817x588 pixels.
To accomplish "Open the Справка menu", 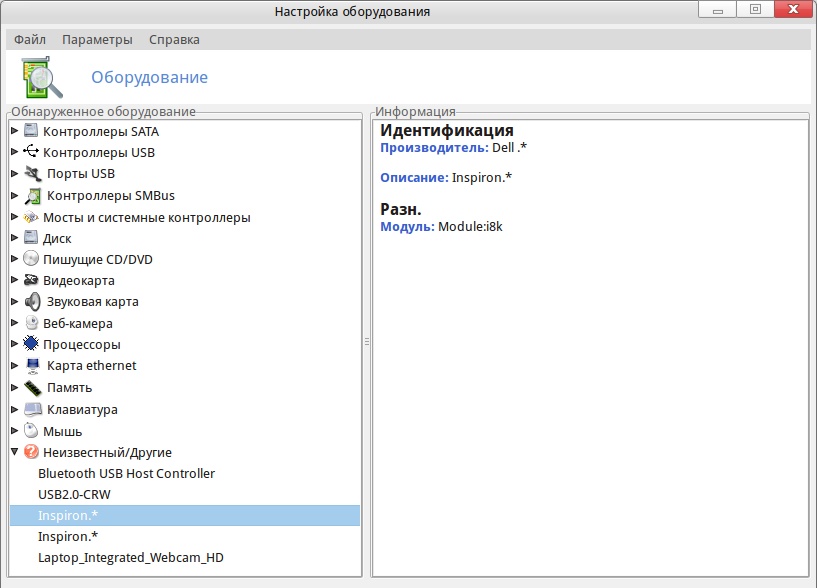I will (174, 40).
